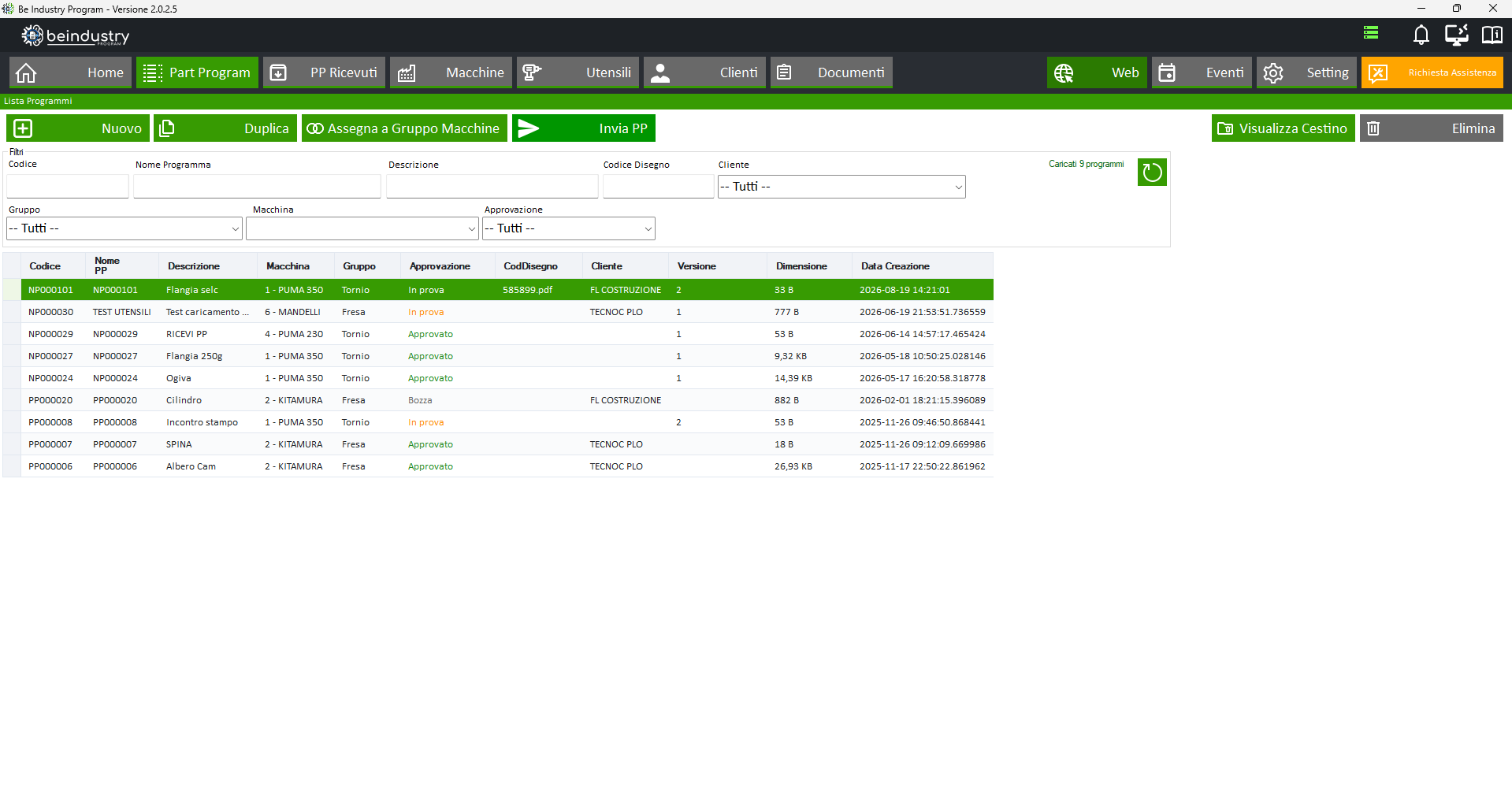The width and height of the screenshot is (1512, 809).
Task: Click the Elimina button
Action: [x=1431, y=128]
